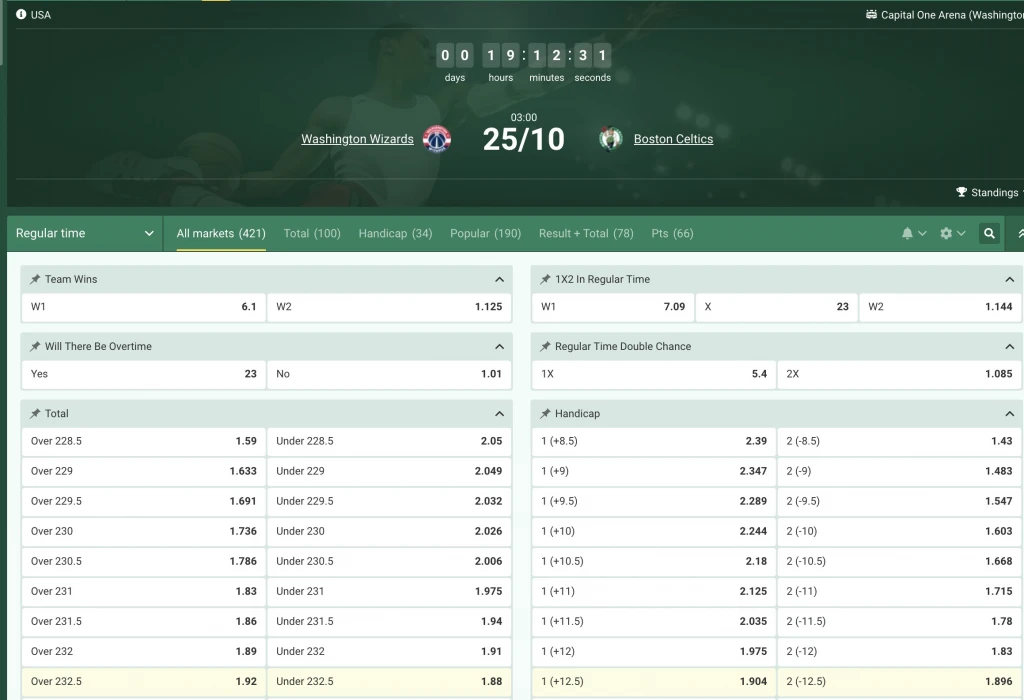Click the Boston Celtics team logo

610,139
